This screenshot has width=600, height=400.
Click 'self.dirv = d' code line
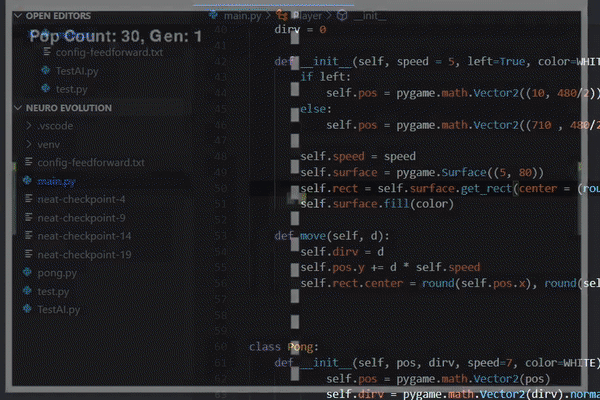tap(342, 252)
